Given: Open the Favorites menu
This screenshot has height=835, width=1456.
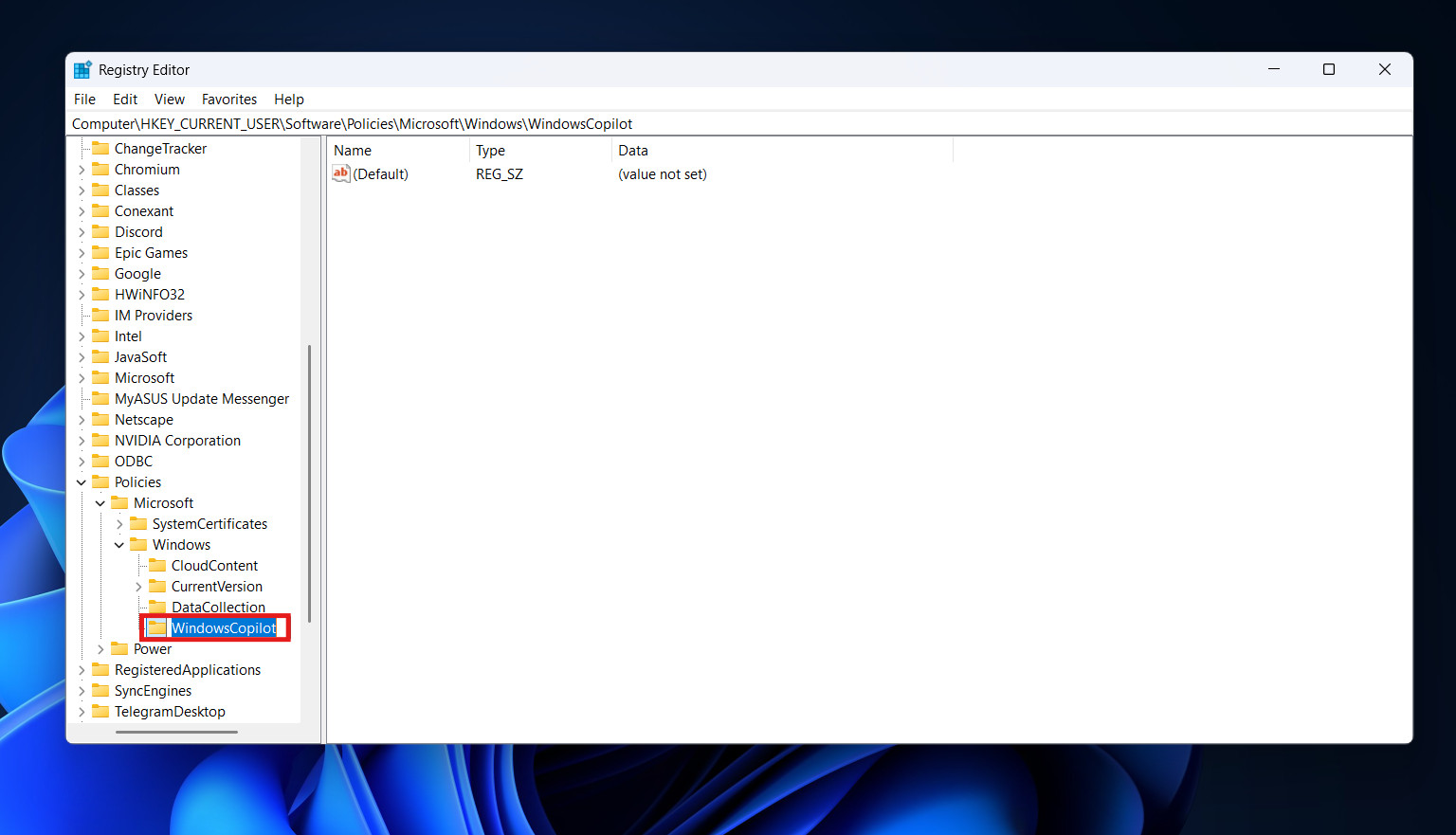Looking at the screenshot, I should point(228,99).
